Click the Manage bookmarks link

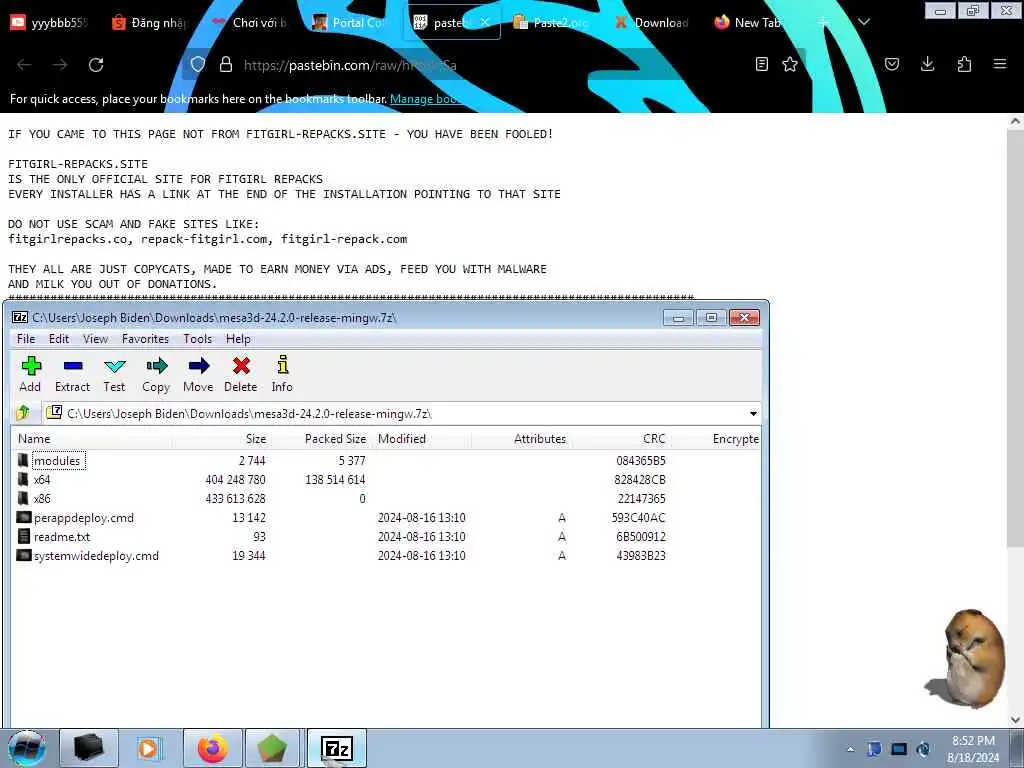coord(425,99)
